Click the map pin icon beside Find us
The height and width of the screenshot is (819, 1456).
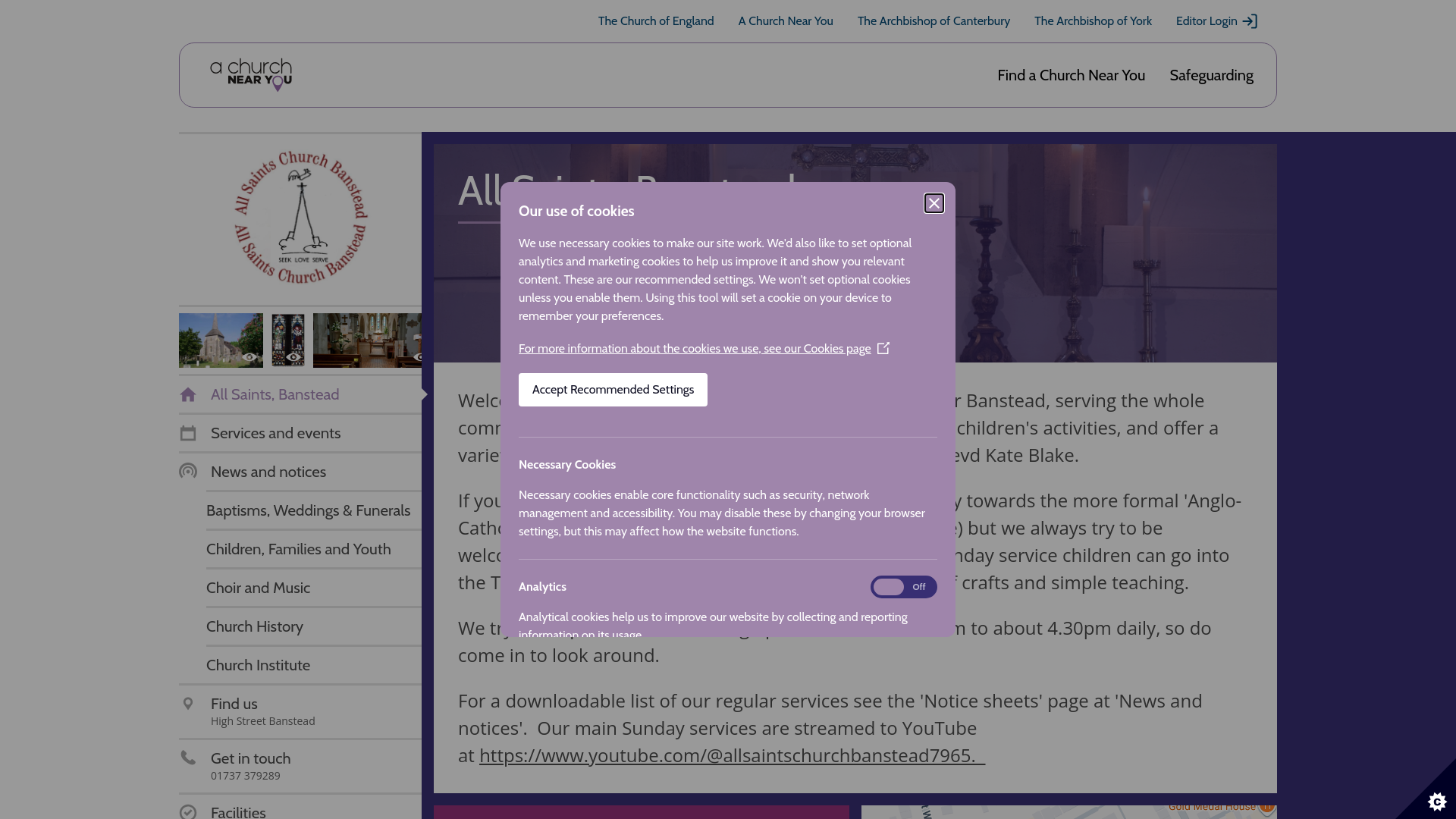[x=188, y=704]
